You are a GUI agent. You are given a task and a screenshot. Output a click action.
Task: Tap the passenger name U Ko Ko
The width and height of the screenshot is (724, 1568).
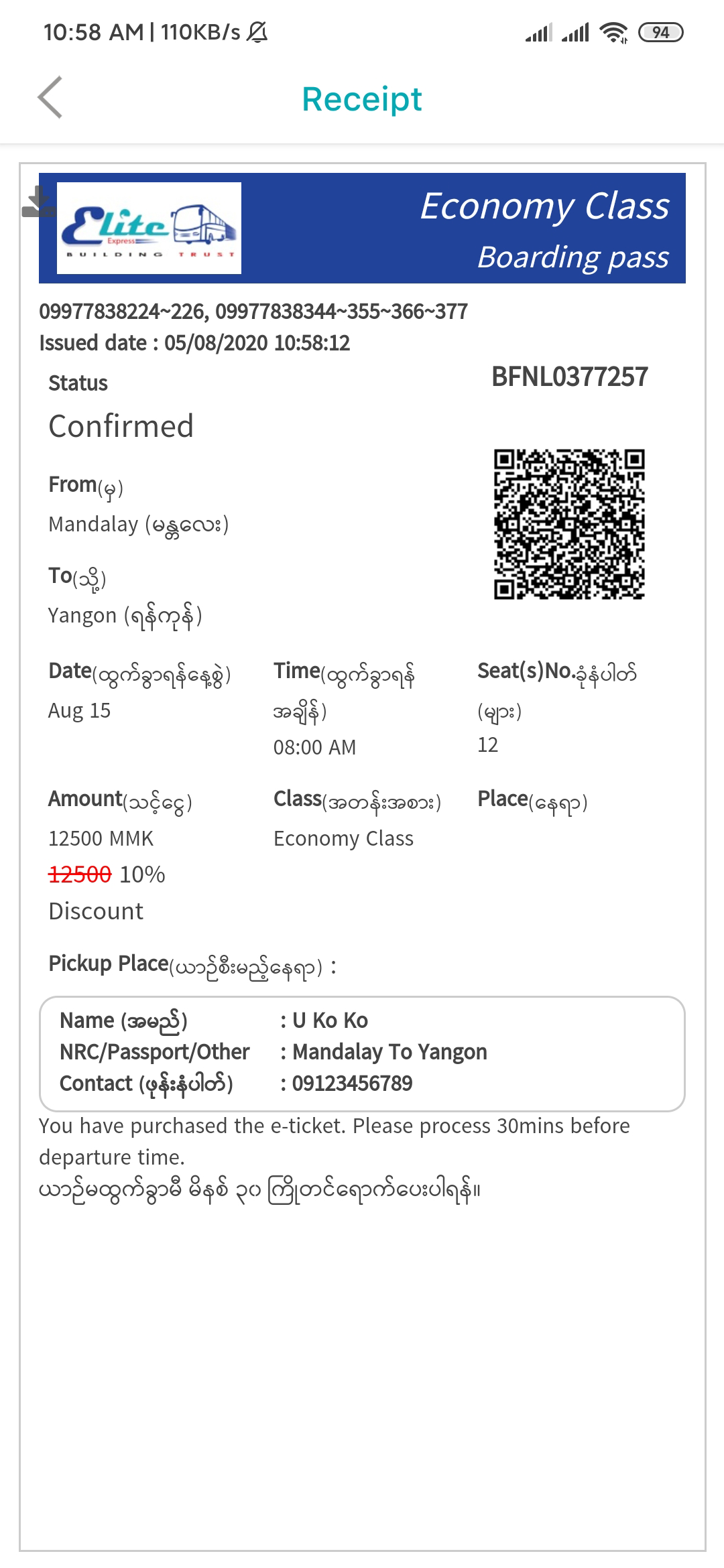point(330,1021)
